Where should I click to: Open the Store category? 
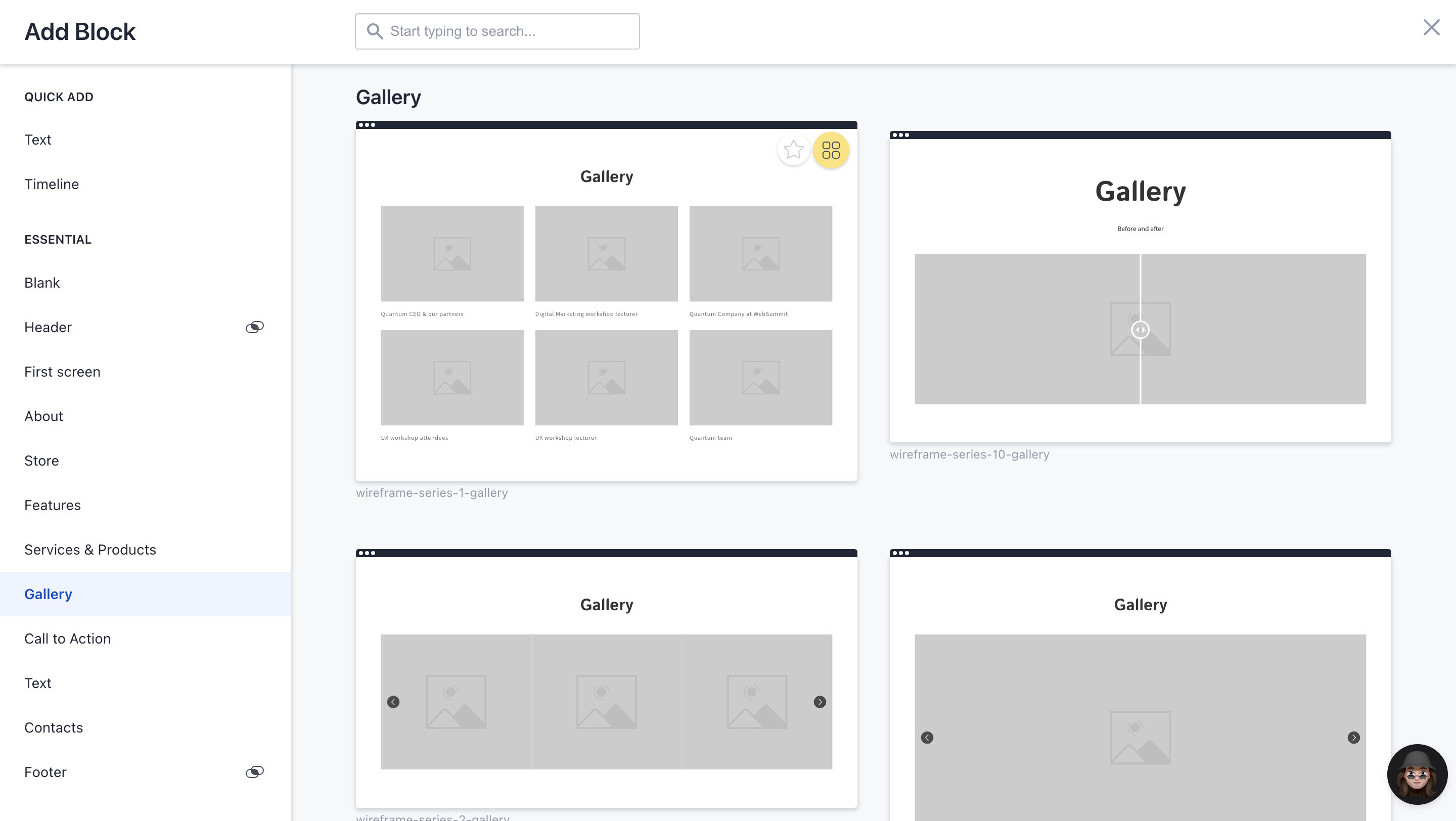coord(145,461)
